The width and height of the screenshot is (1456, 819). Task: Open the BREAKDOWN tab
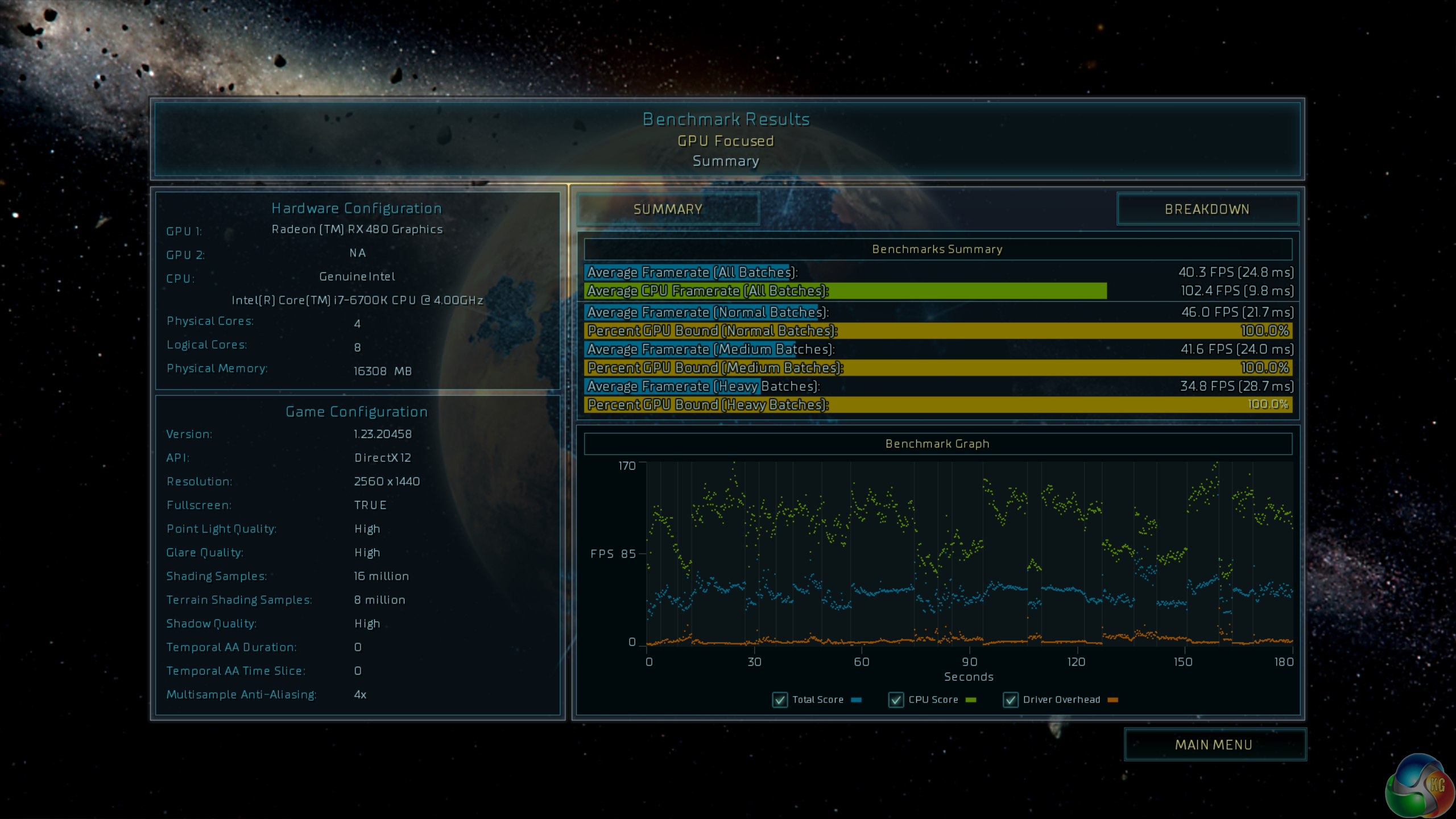click(1207, 209)
